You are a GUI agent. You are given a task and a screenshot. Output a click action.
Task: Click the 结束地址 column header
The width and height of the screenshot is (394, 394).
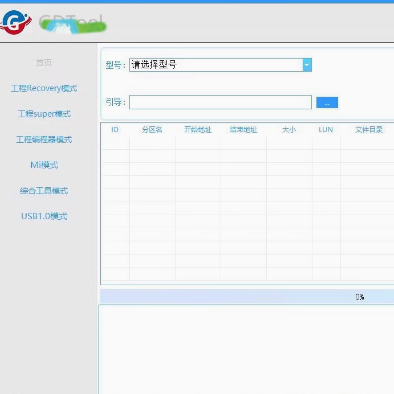click(x=243, y=130)
